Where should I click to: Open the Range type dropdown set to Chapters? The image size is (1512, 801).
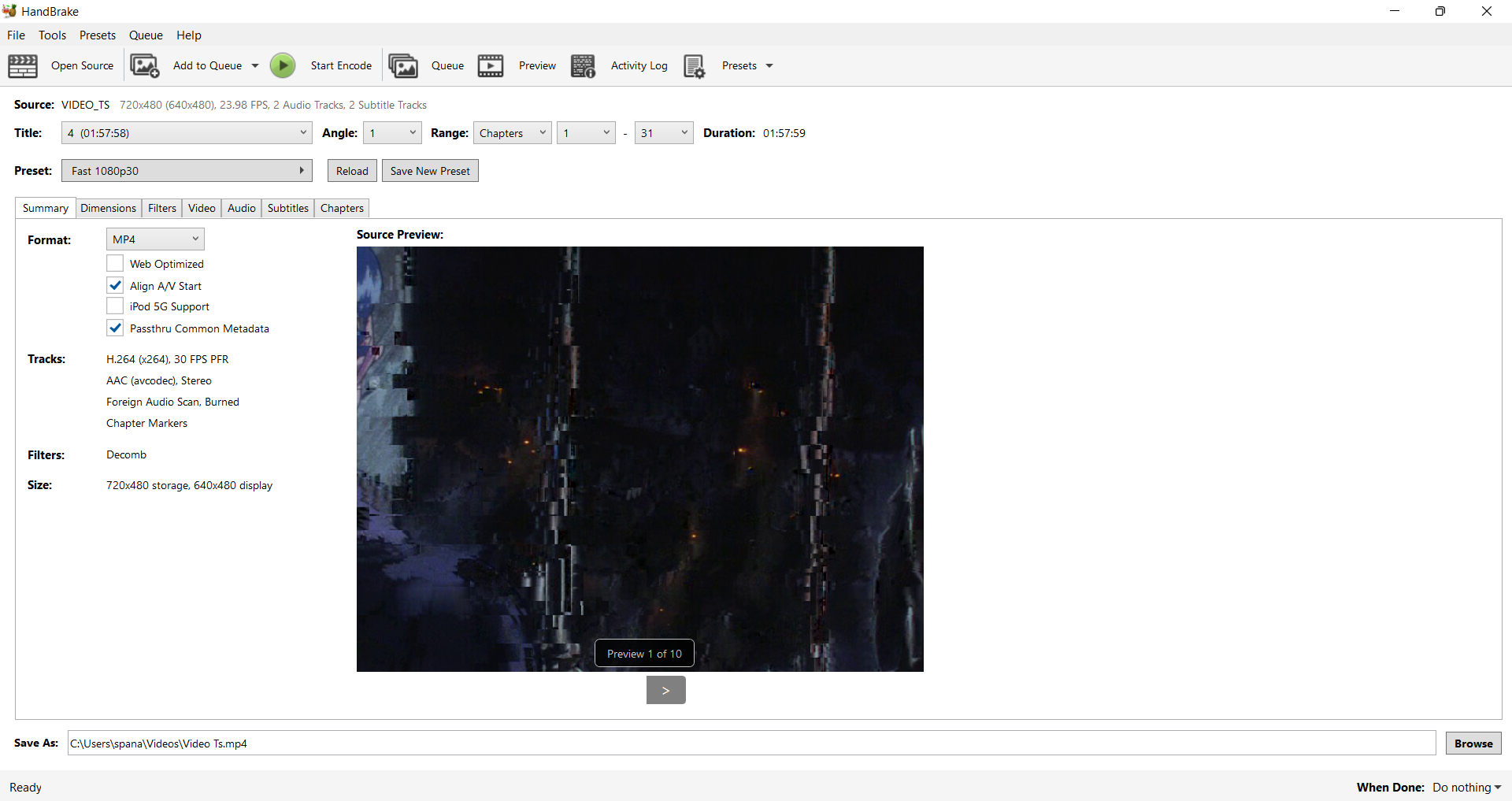tap(513, 133)
